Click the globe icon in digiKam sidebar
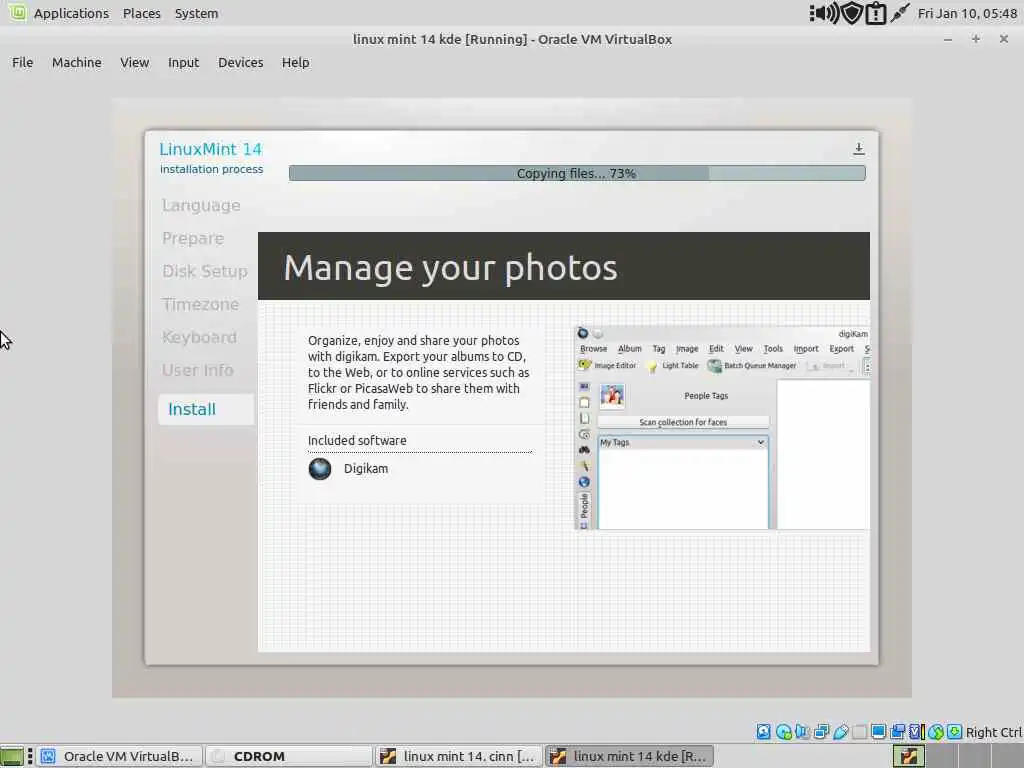The height and width of the screenshot is (768, 1024). [x=584, y=482]
